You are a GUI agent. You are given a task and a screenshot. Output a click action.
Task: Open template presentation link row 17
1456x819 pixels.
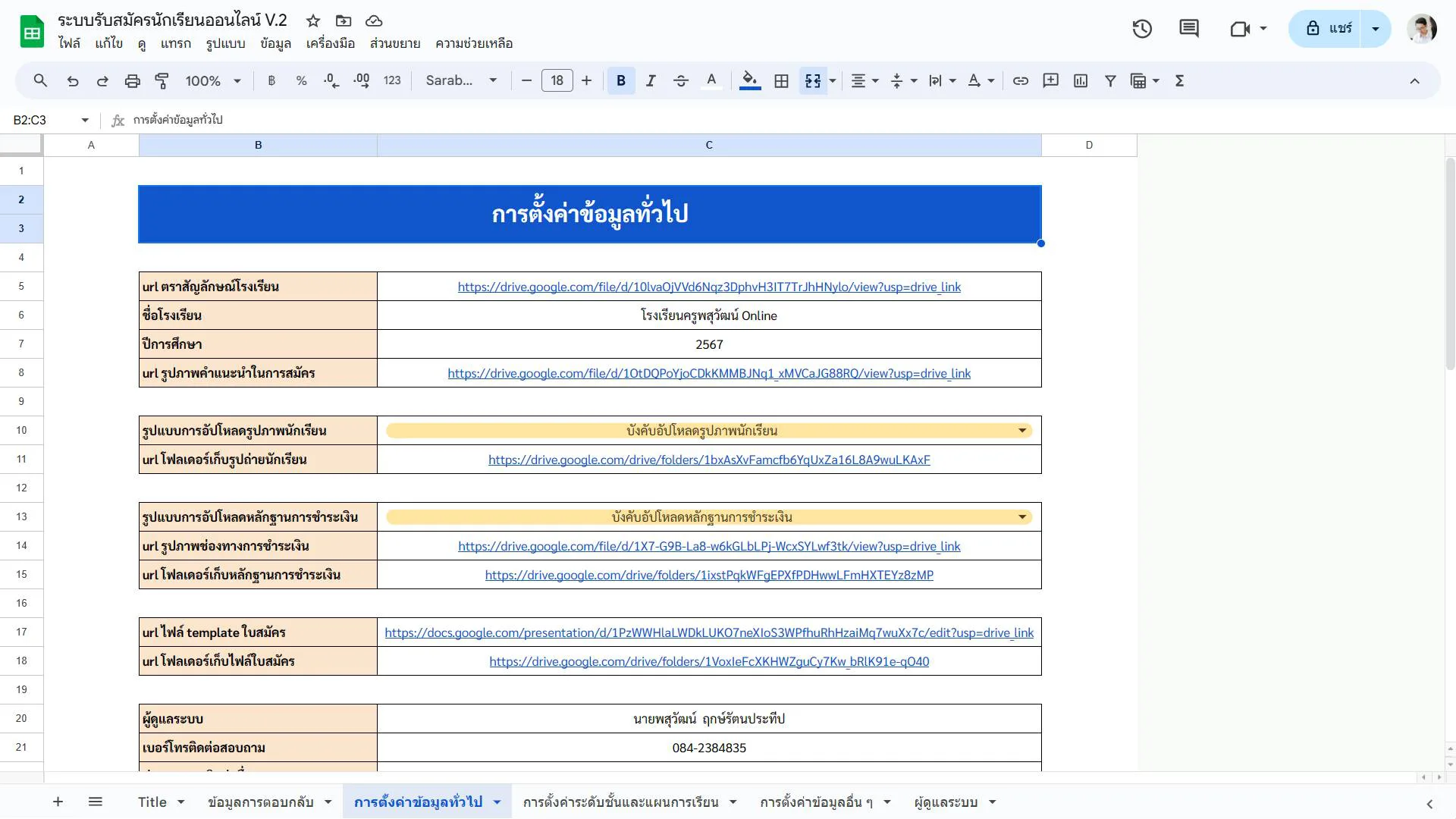(x=709, y=632)
